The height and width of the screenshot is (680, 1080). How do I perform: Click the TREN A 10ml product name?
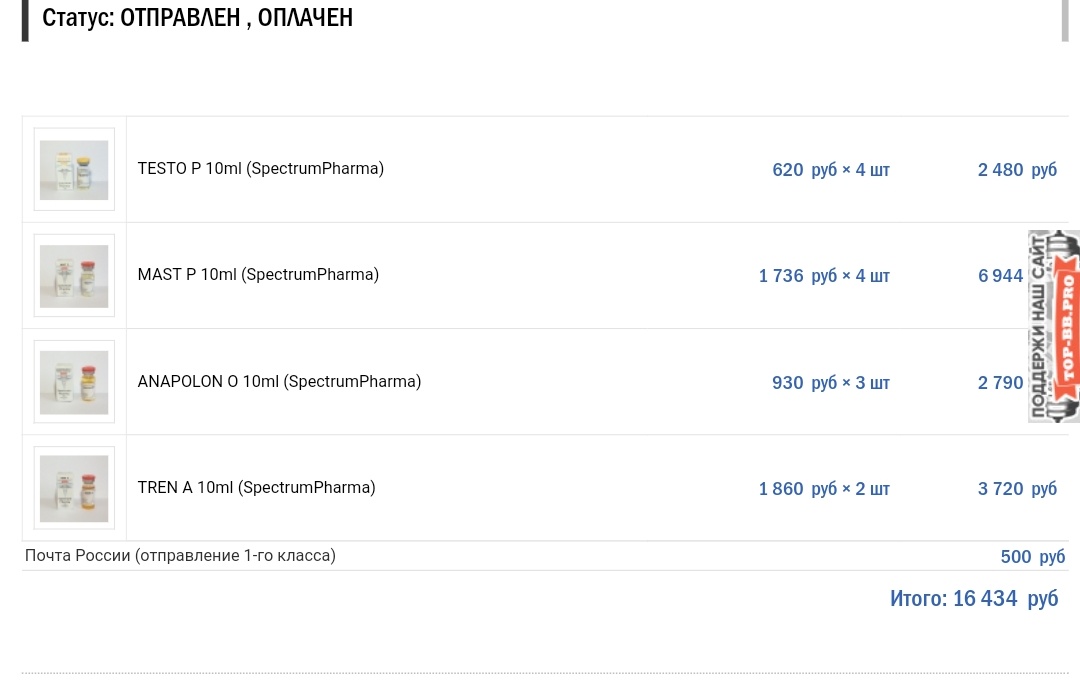click(x=256, y=488)
